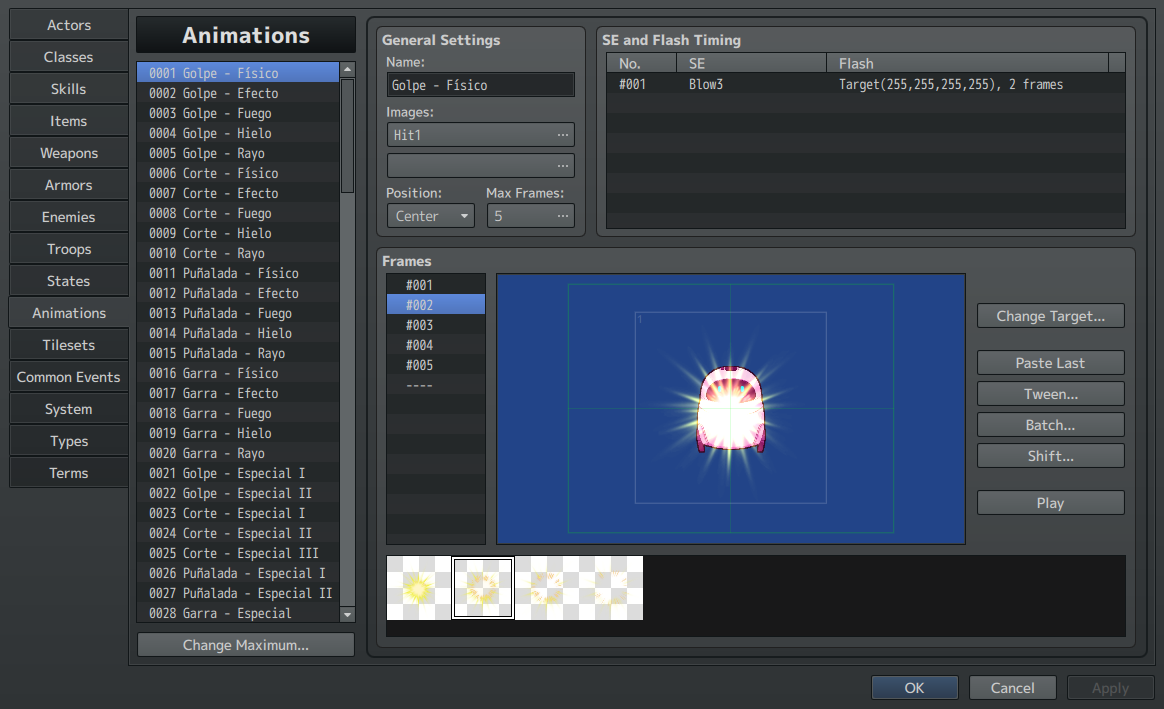Click the Change Maximum button
The image size is (1164, 709).
tap(246, 645)
